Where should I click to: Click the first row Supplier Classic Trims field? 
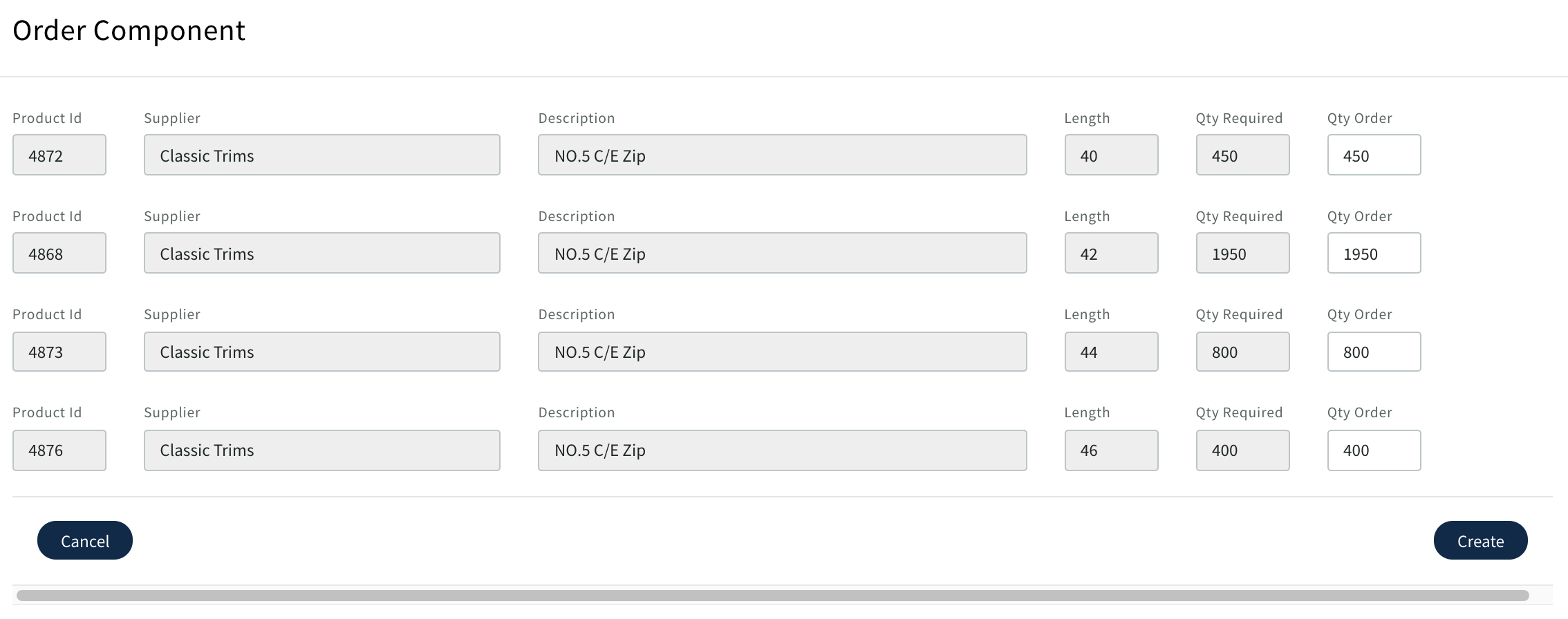[321, 155]
